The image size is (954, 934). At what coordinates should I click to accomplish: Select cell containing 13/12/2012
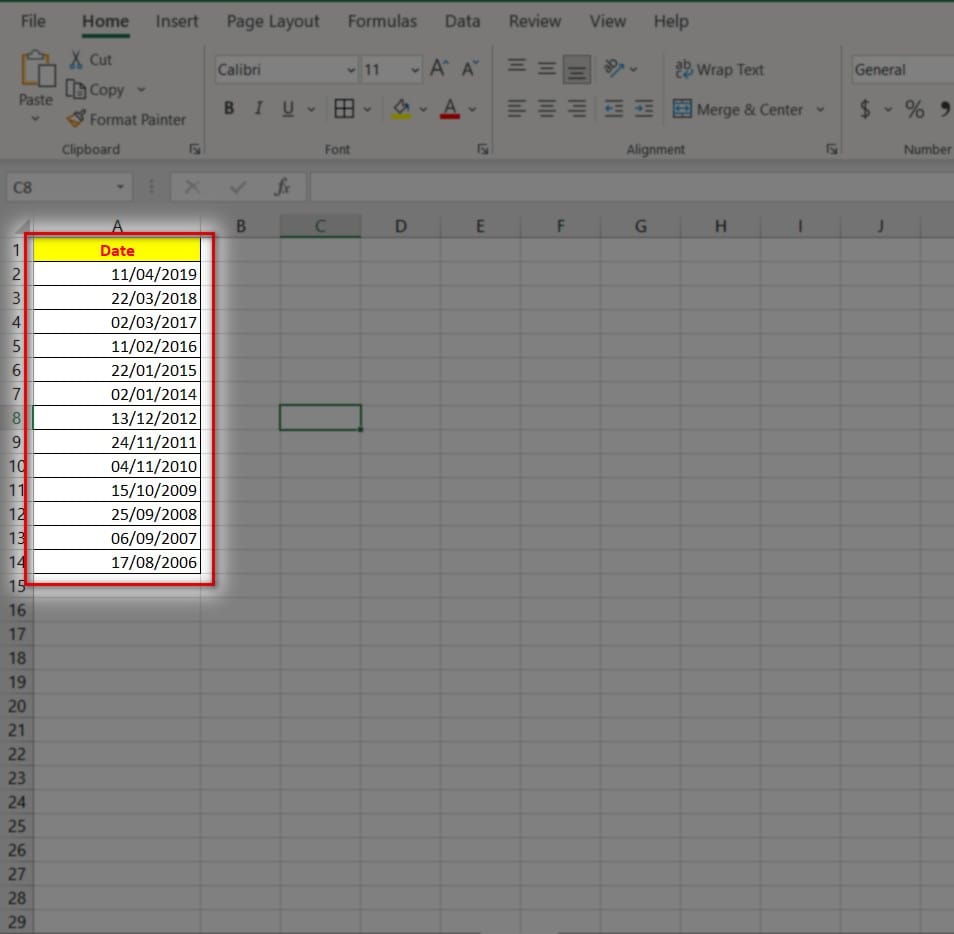[x=117, y=418]
